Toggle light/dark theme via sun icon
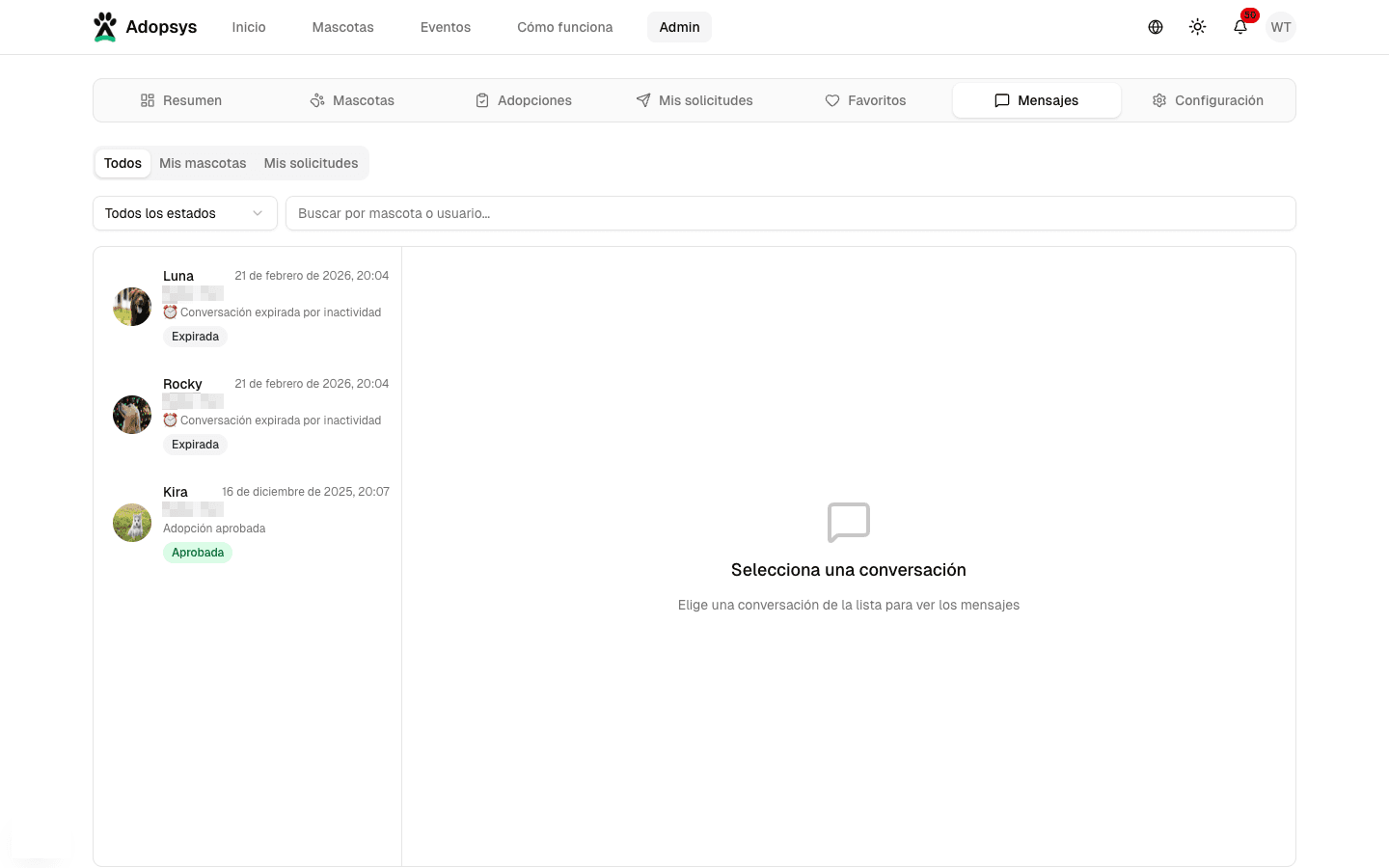1389x868 pixels. coord(1197,27)
